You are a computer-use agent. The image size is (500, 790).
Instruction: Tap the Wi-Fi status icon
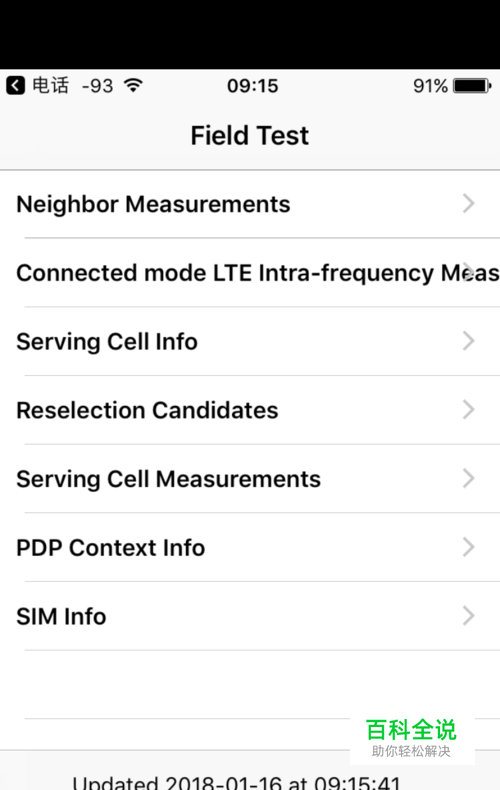pos(134,85)
